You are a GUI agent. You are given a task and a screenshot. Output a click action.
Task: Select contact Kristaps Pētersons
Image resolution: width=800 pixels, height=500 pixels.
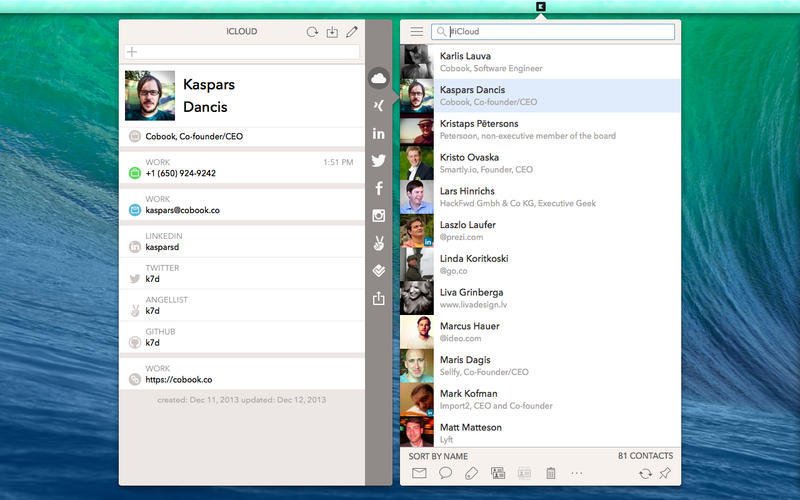[x=540, y=129]
